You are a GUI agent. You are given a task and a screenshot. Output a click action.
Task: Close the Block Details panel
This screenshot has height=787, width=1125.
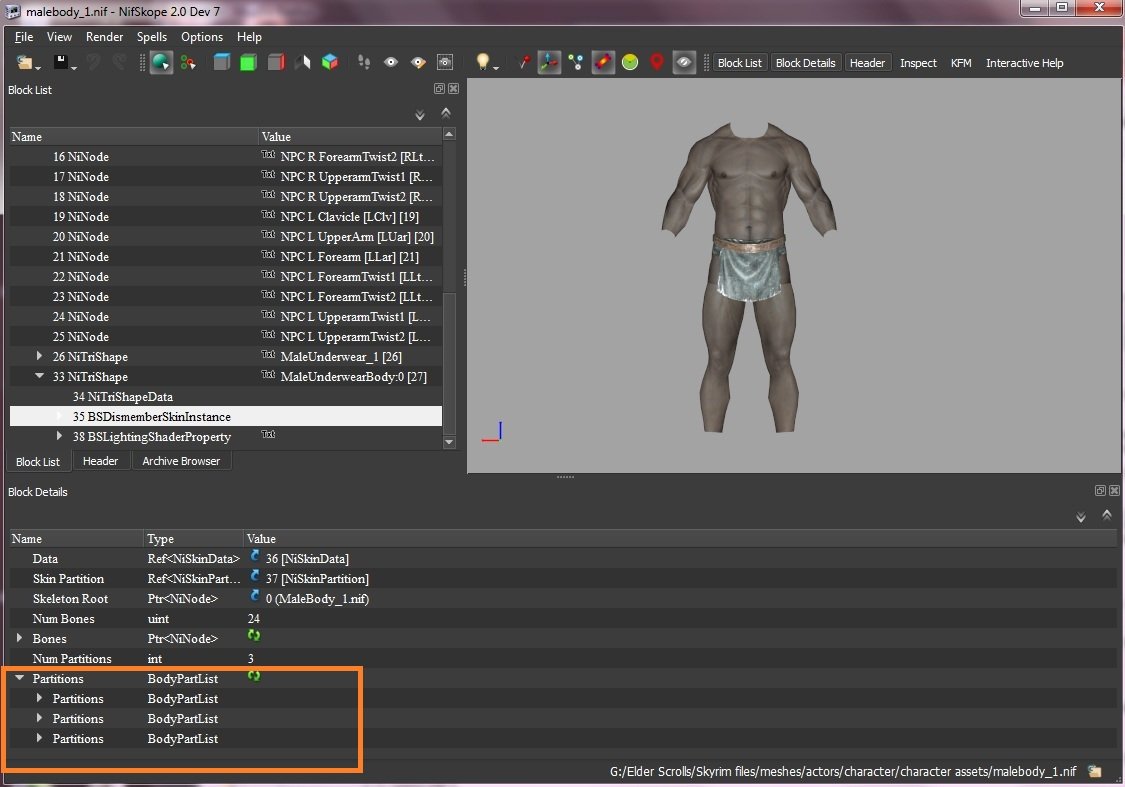[x=1114, y=491]
